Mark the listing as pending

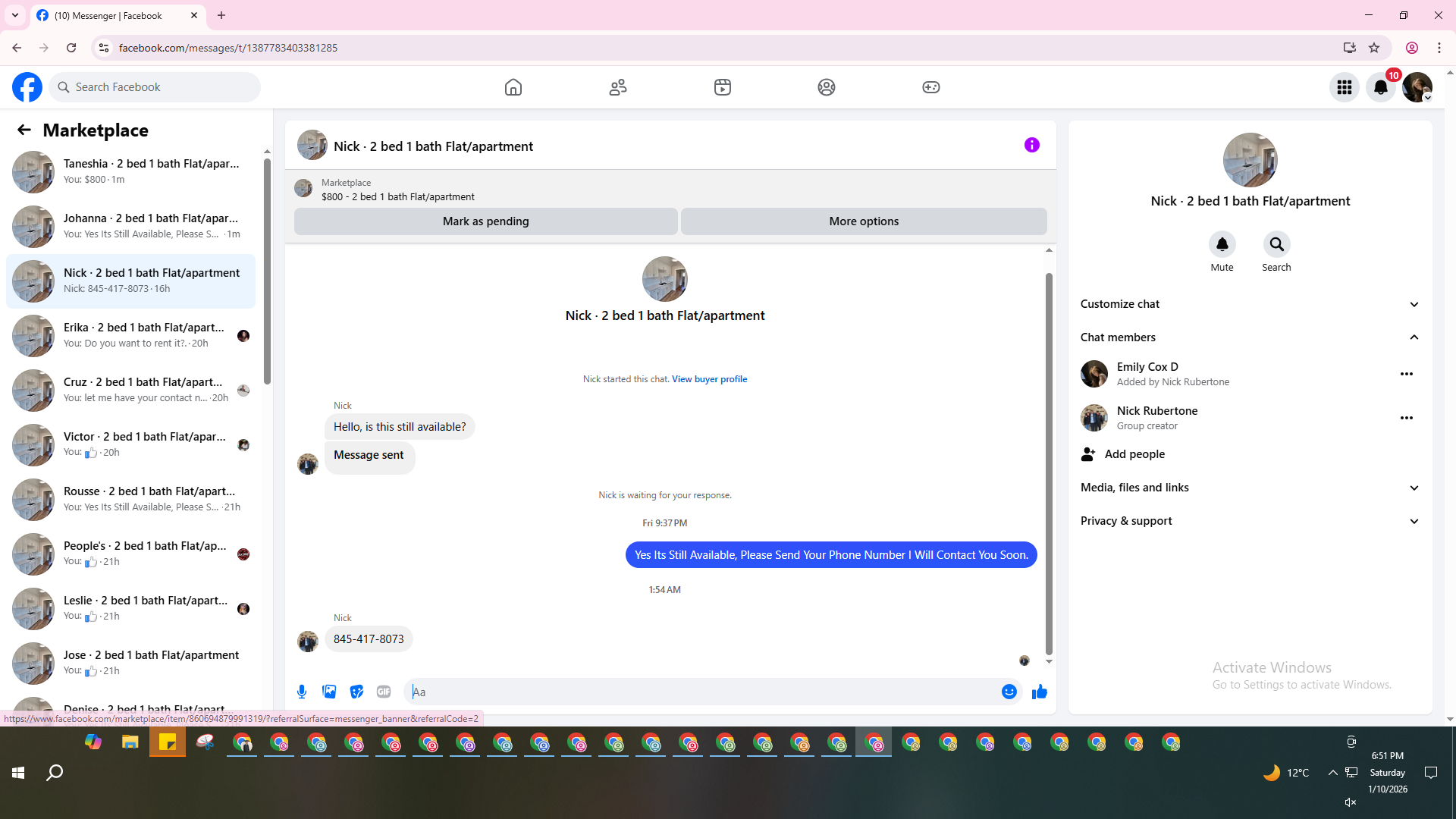(x=485, y=221)
